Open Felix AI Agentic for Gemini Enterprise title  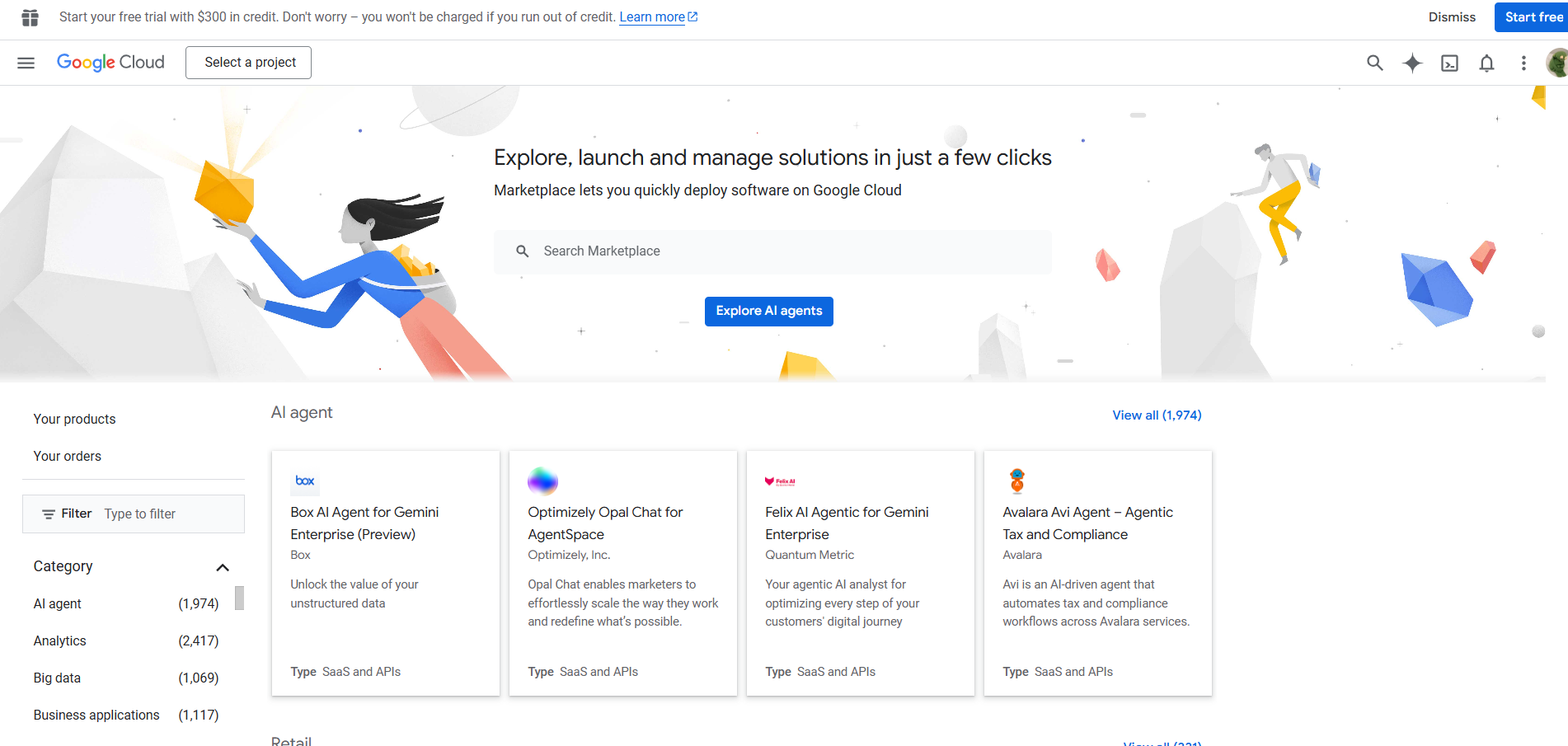click(847, 523)
